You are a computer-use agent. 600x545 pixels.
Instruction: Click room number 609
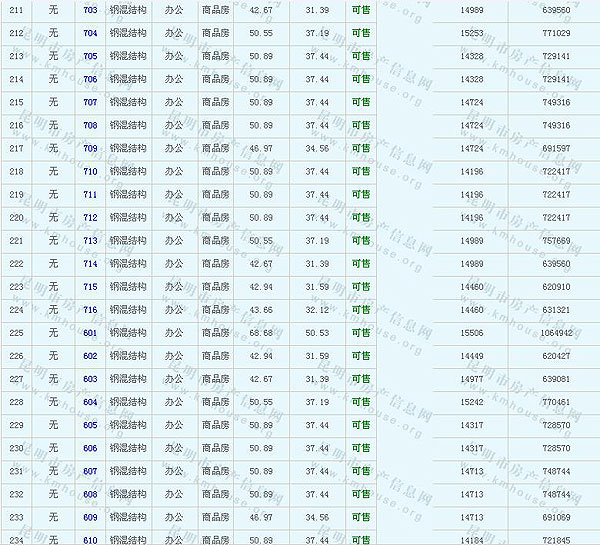(x=90, y=517)
